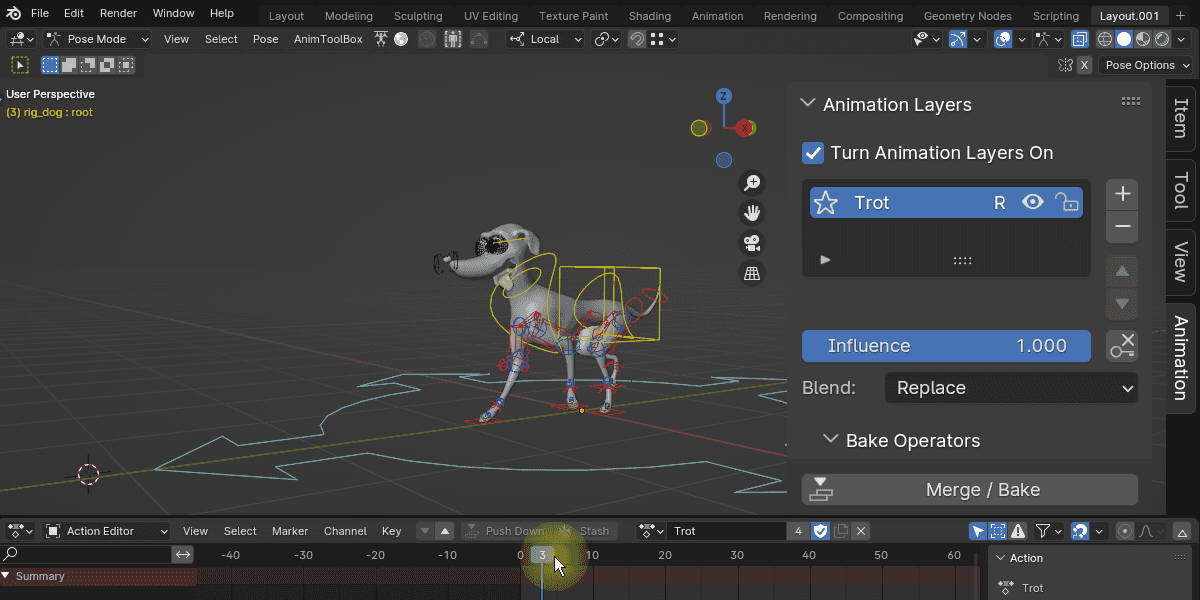This screenshot has width=1200, height=600.
Task: Toggle camera view icon in viewport
Action: point(752,242)
